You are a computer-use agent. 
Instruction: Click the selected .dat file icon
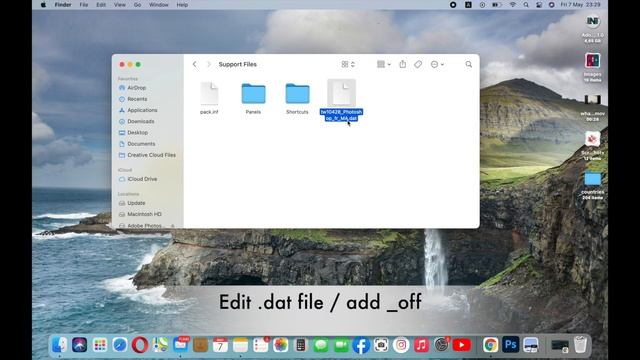click(342, 93)
